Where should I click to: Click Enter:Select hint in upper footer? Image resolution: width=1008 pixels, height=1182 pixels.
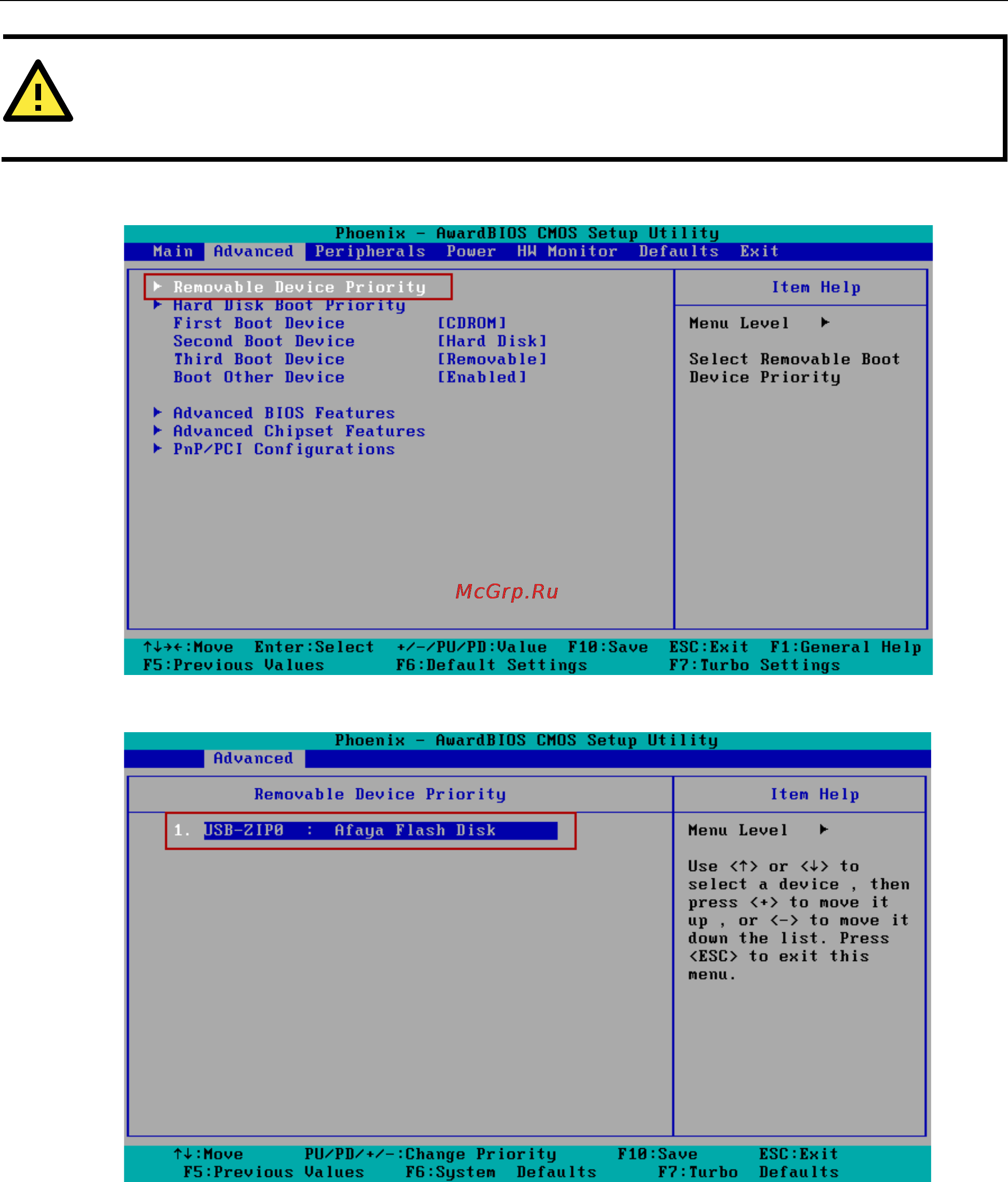314,647
